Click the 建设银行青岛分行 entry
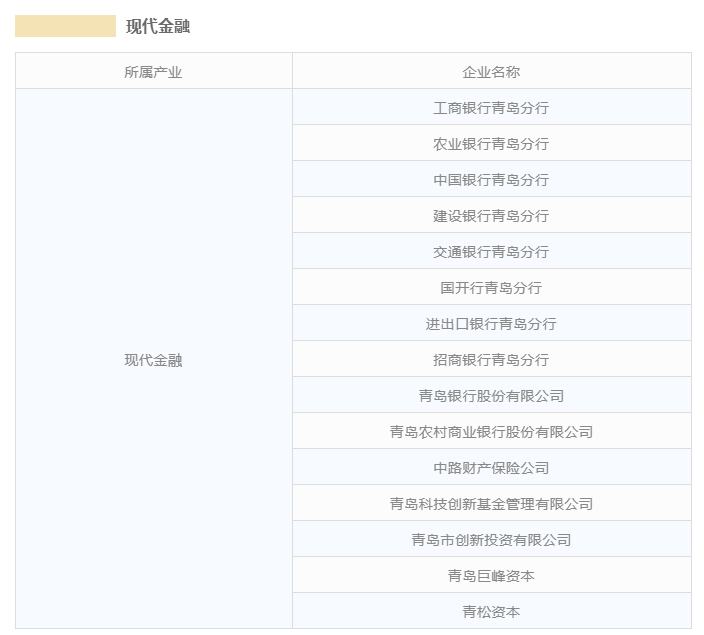The height and width of the screenshot is (635, 704). click(x=492, y=216)
